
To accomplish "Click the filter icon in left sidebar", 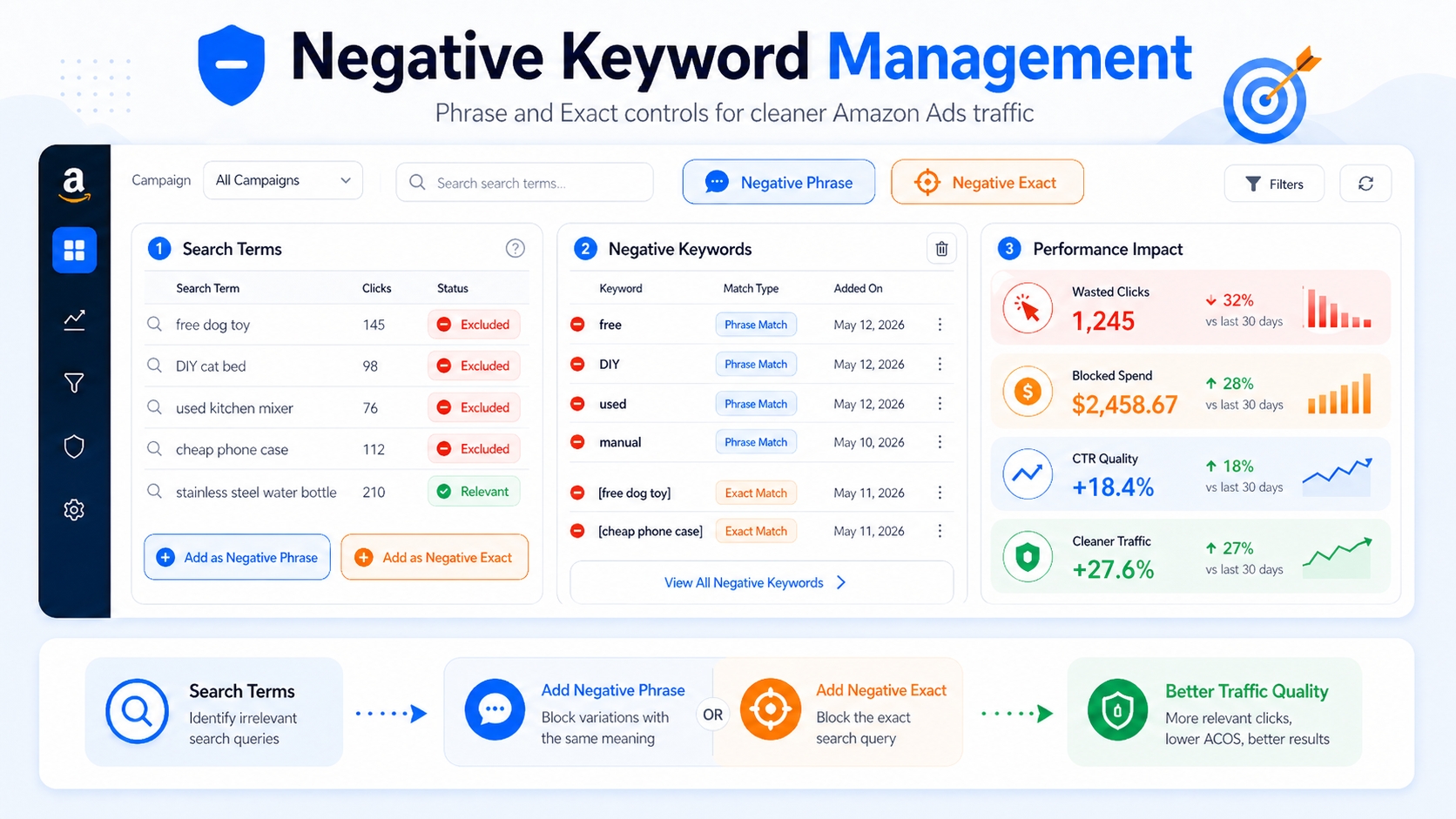I will (x=74, y=382).
